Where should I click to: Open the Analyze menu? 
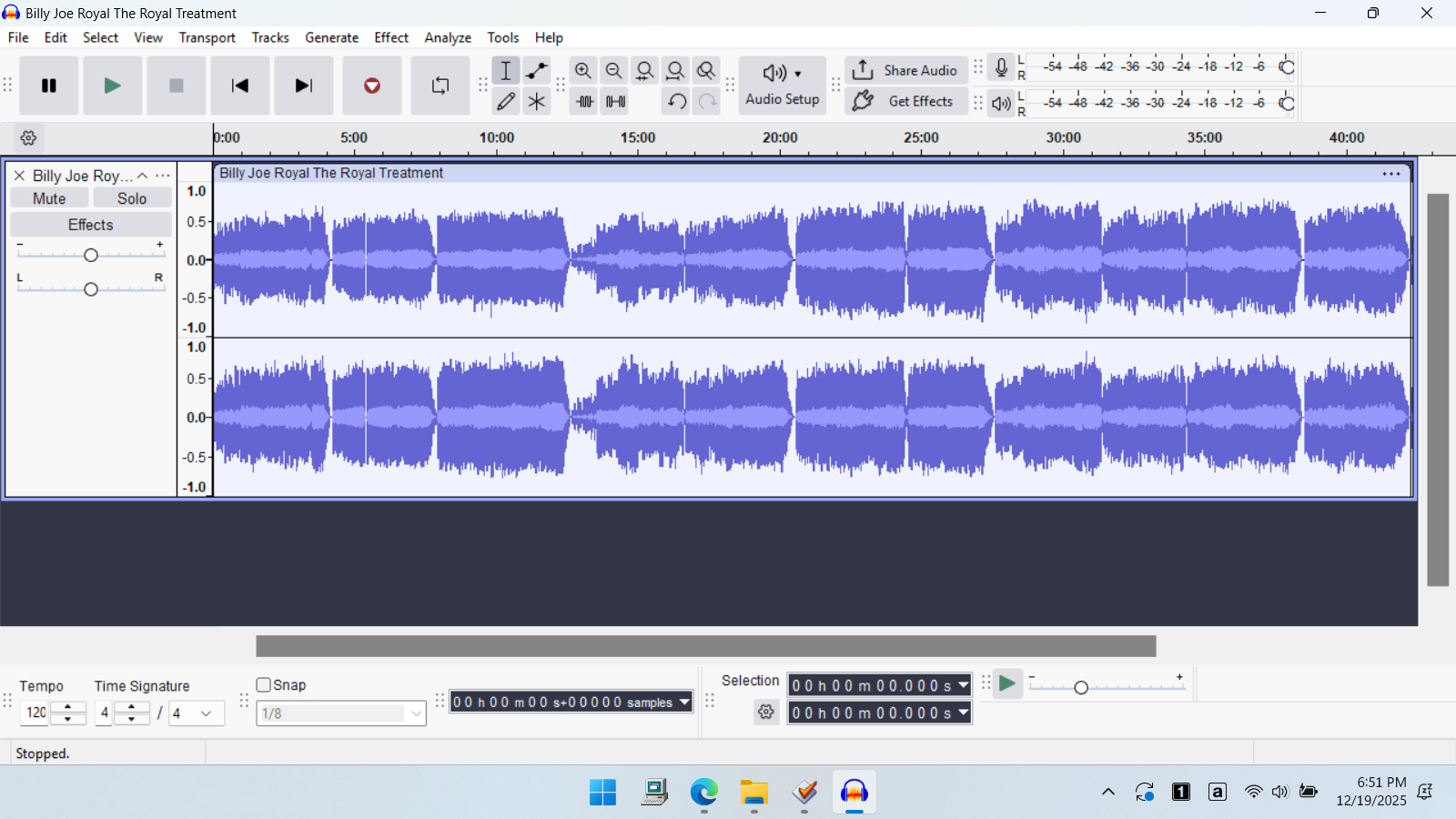coord(448,37)
